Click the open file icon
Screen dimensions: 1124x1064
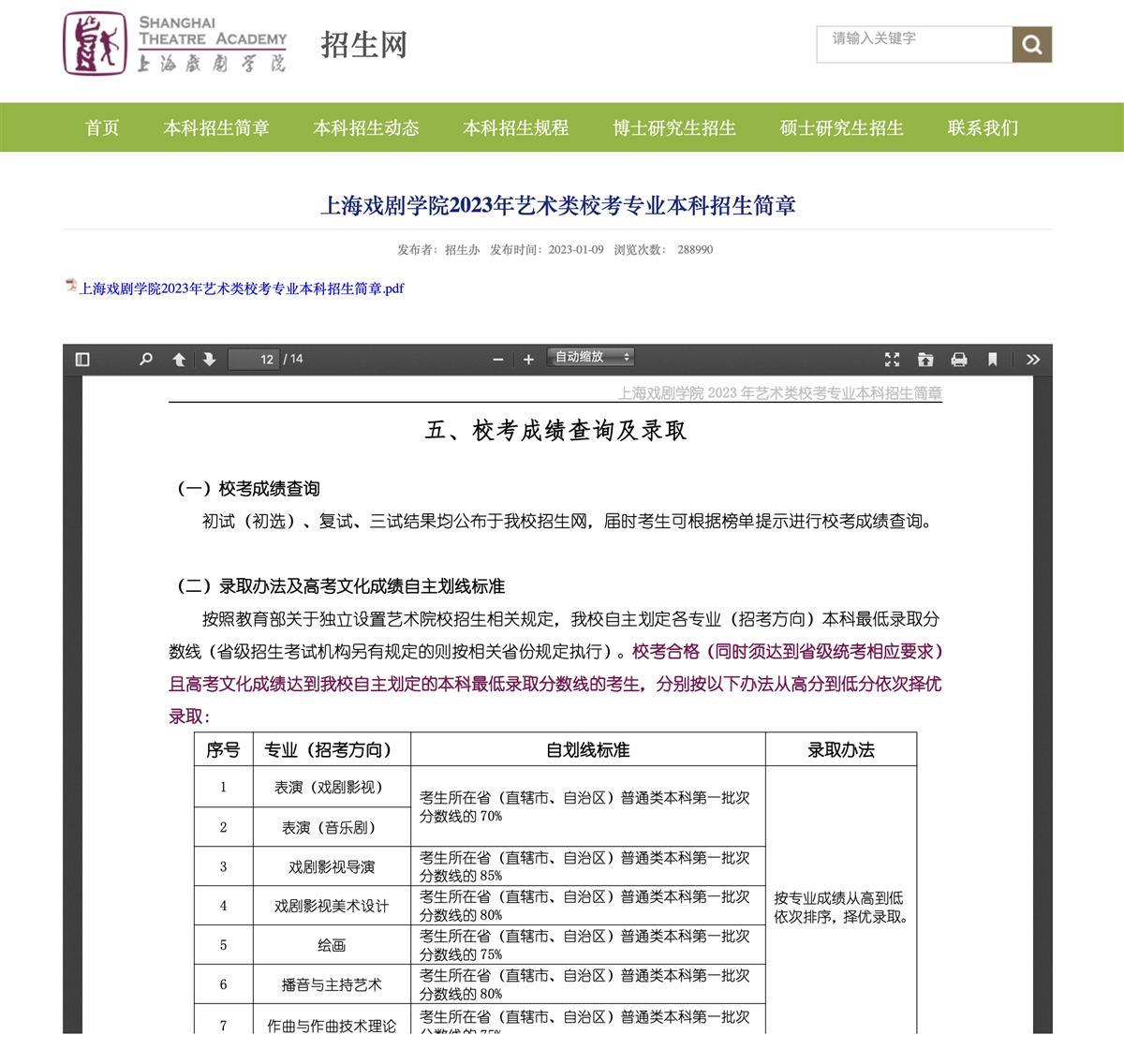point(925,360)
